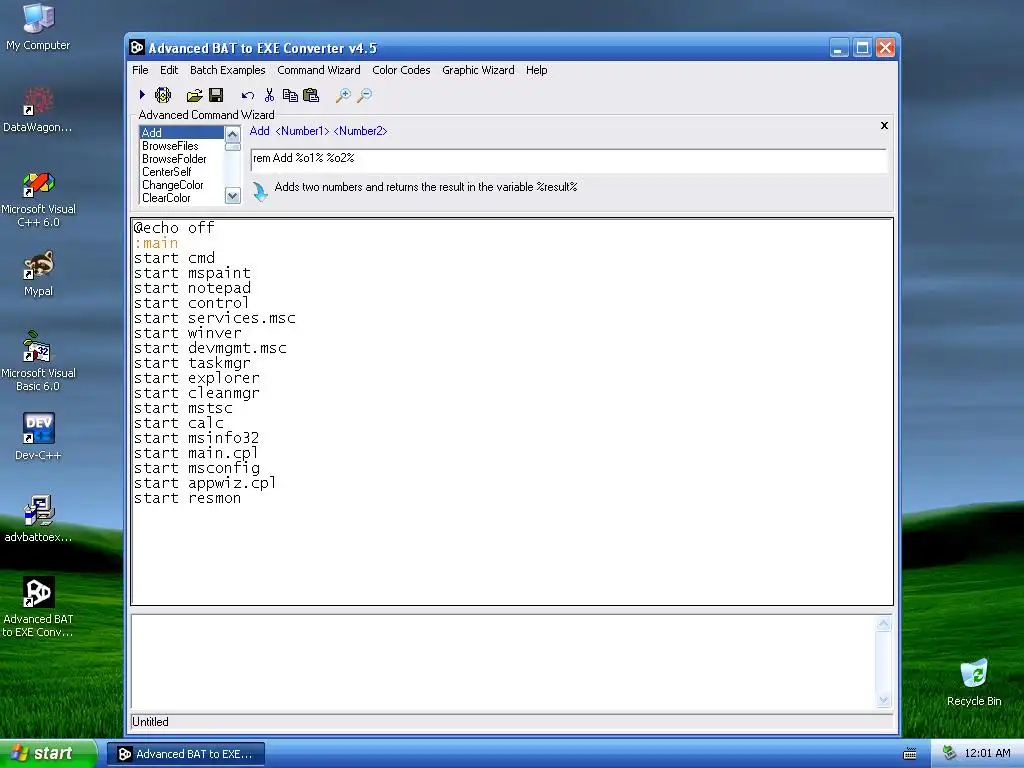Open the Command Wizard menu
Viewport: 1024px width, 768px height.
tap(319, 70)
